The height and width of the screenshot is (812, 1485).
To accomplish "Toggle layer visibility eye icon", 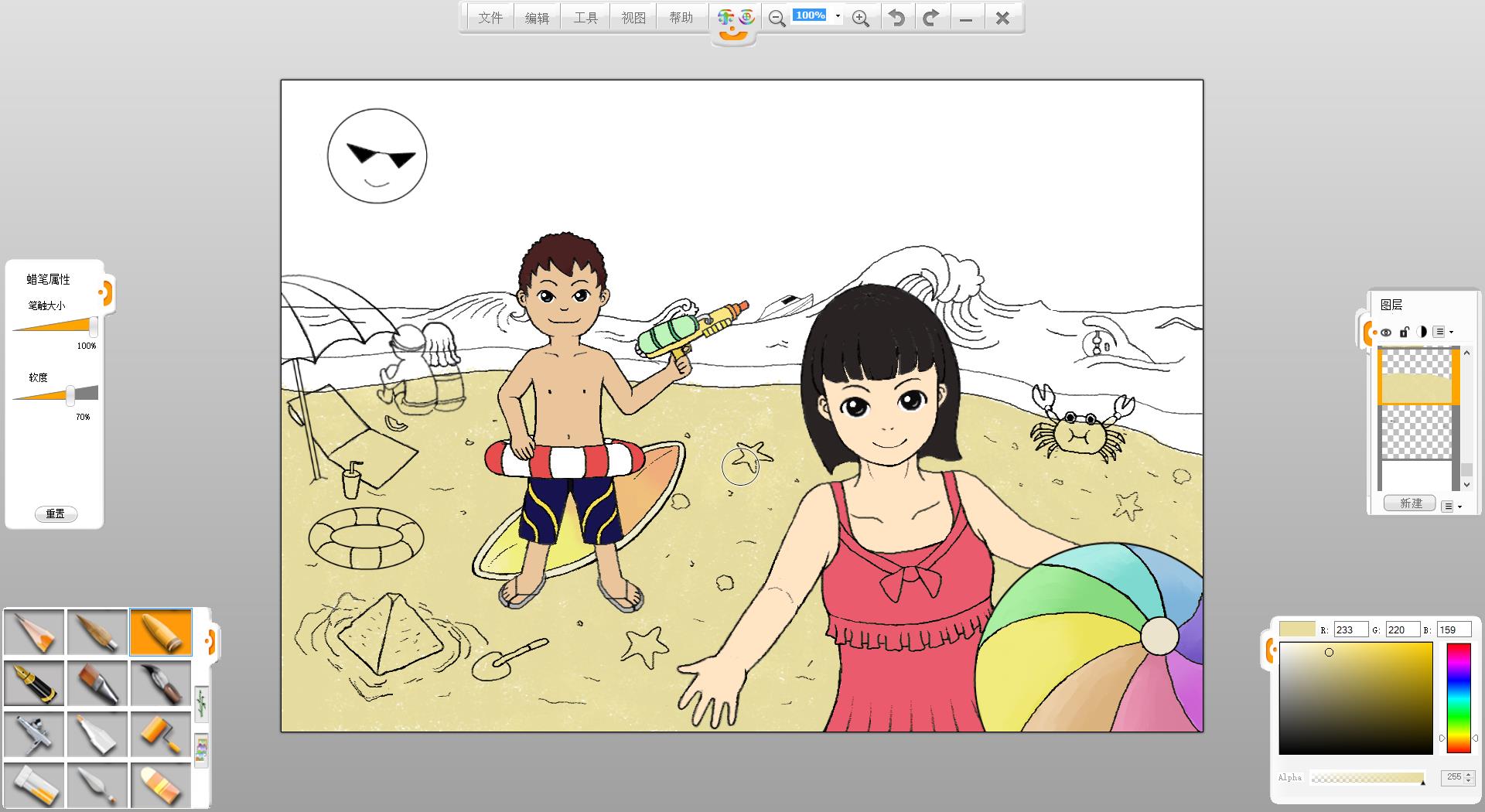I will point(1386,333).
